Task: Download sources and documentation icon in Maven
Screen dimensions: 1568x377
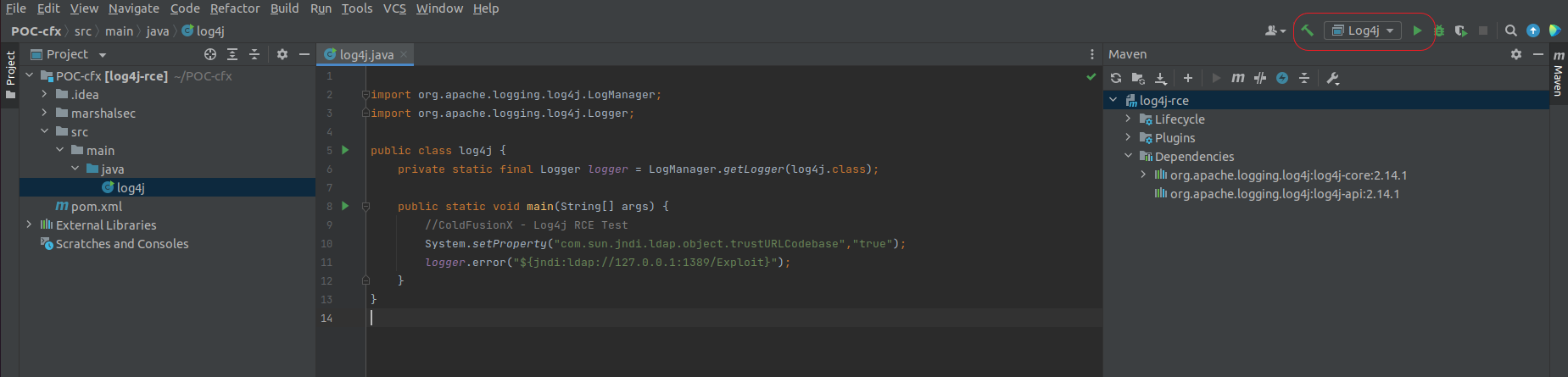Action: click(x=1161, y=78)
